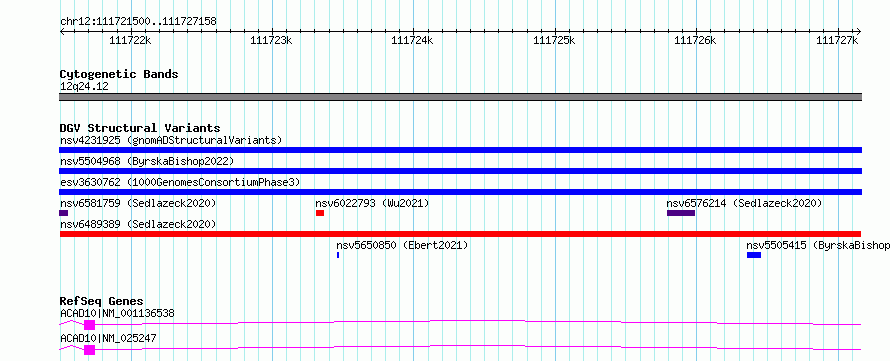Select the small purple nsv6581759 variant block
The width and height of the screenshot is (890, 361).
tap(64, 213)
